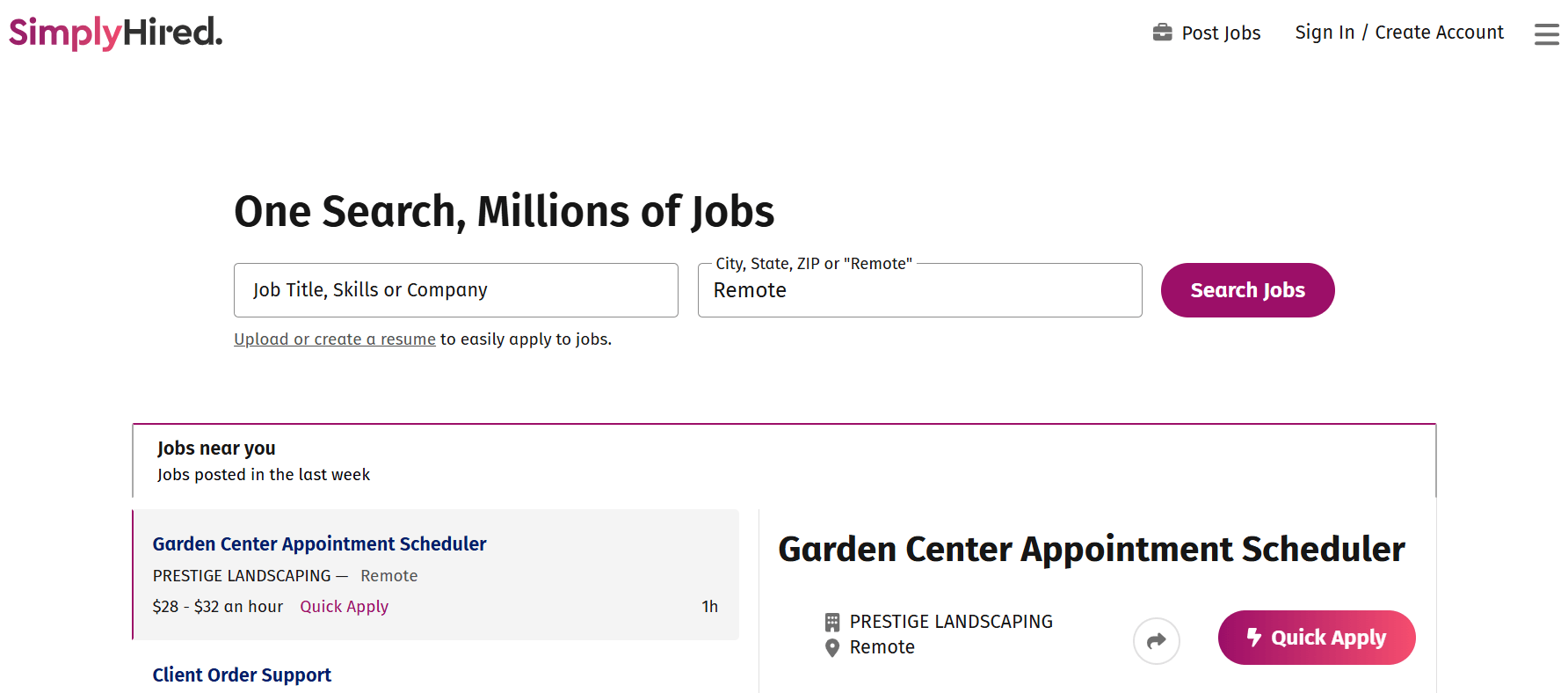Image resolution: width=1568 pixels, height=693 pixels.
Task: Follow the Upload or create a resume link
Action: point(334,339)
